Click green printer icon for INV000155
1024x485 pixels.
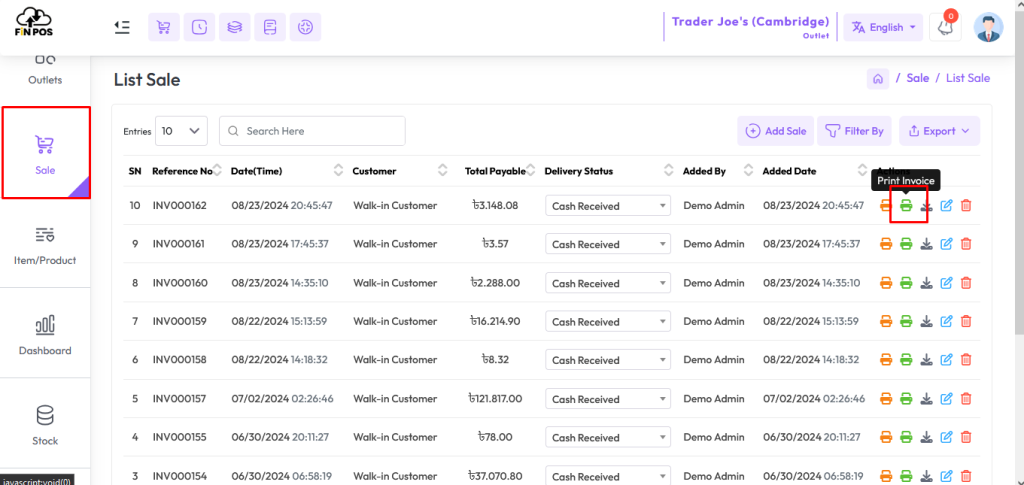pyautogui.click(x=906, y=437)
